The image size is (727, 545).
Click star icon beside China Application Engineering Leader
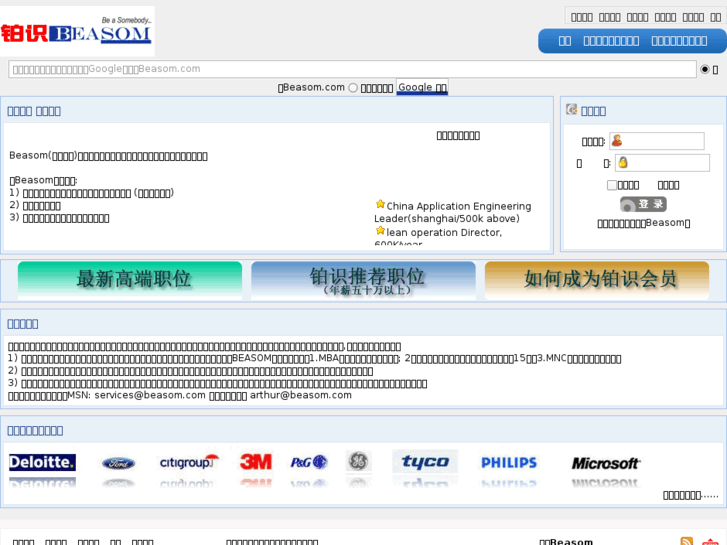(x=380, y=204)
